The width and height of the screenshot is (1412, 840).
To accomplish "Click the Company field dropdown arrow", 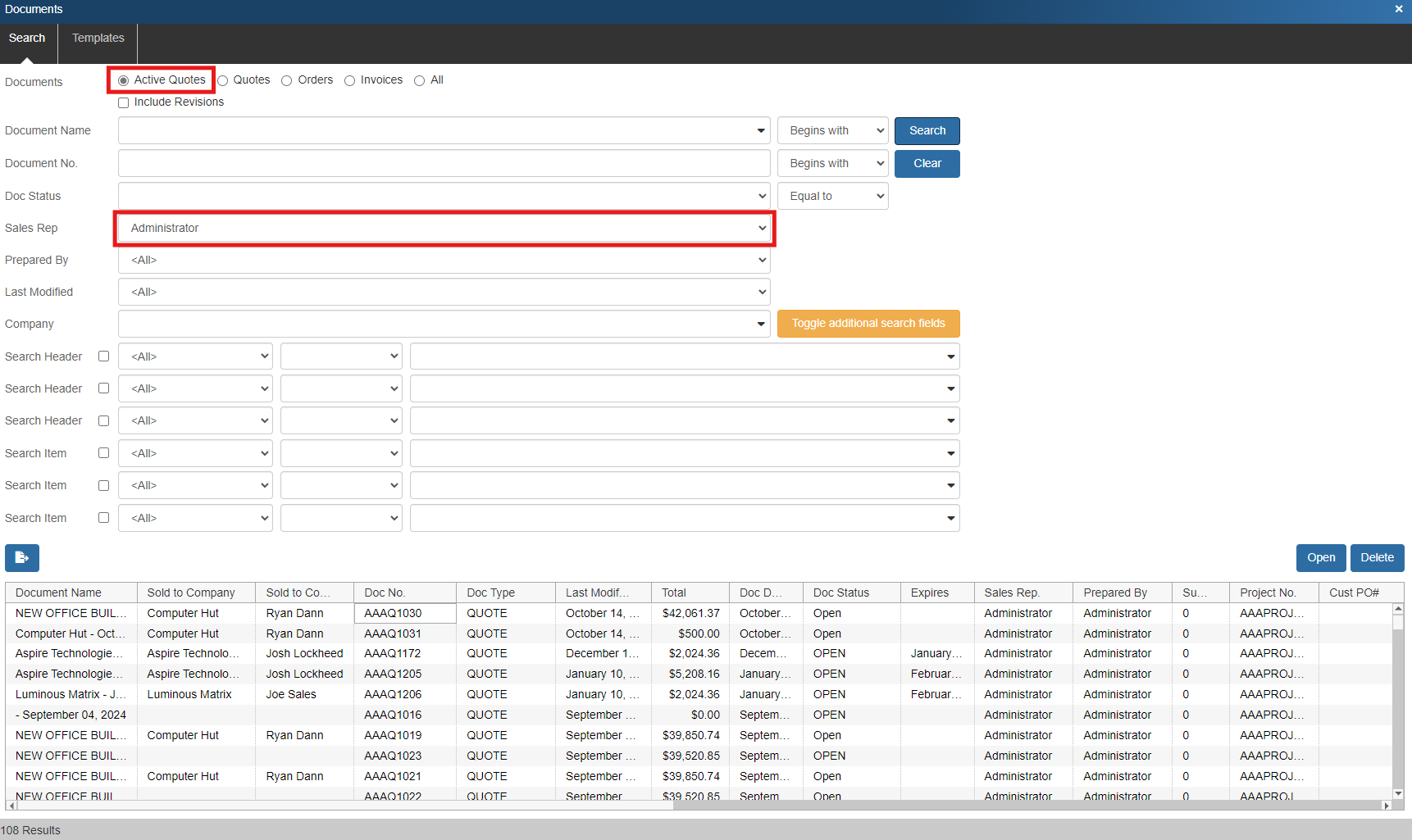I will [761, 325].
